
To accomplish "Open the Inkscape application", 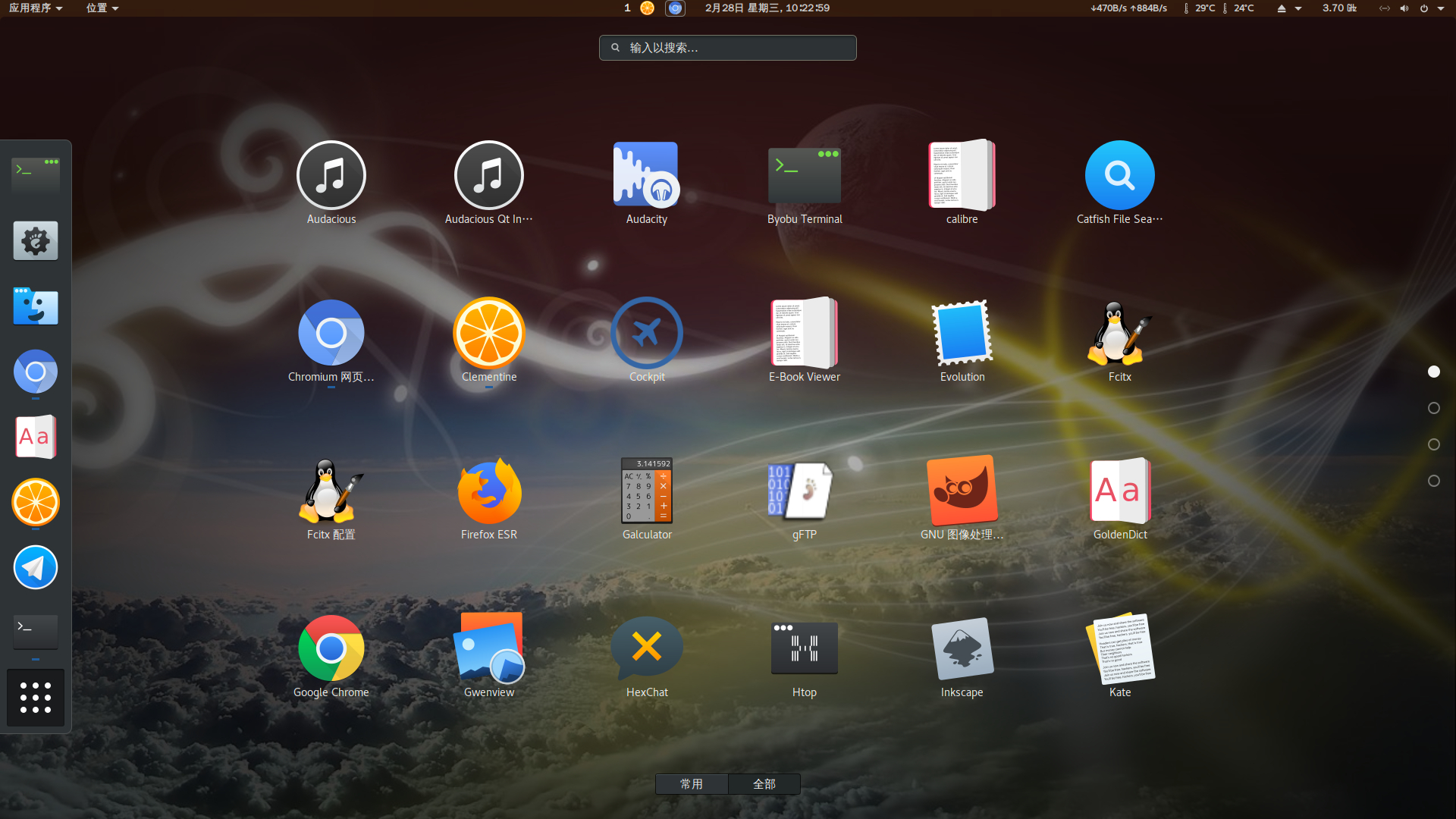I will coord(962,649).
